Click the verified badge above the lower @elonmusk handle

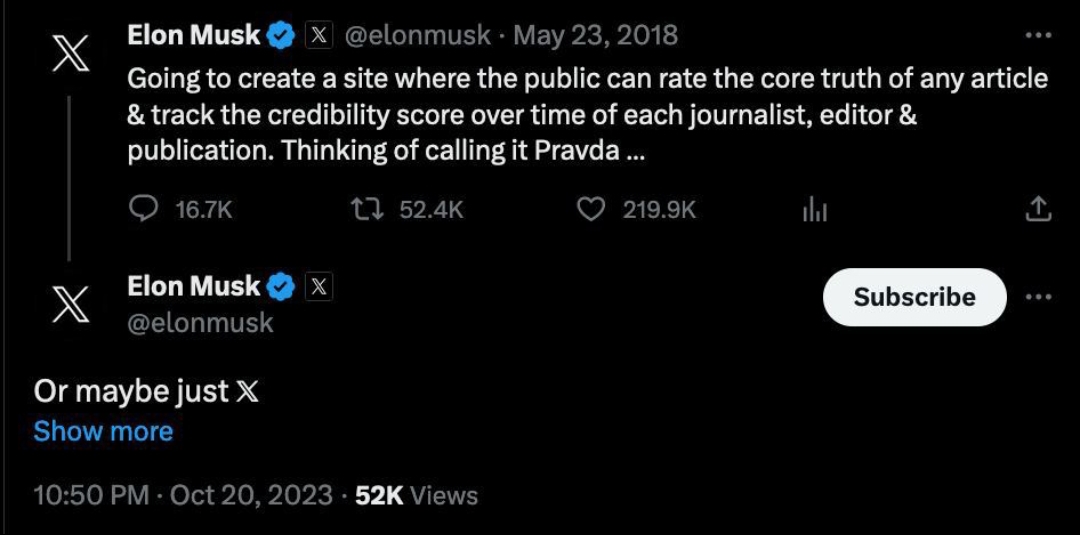(x=281, y=287)
